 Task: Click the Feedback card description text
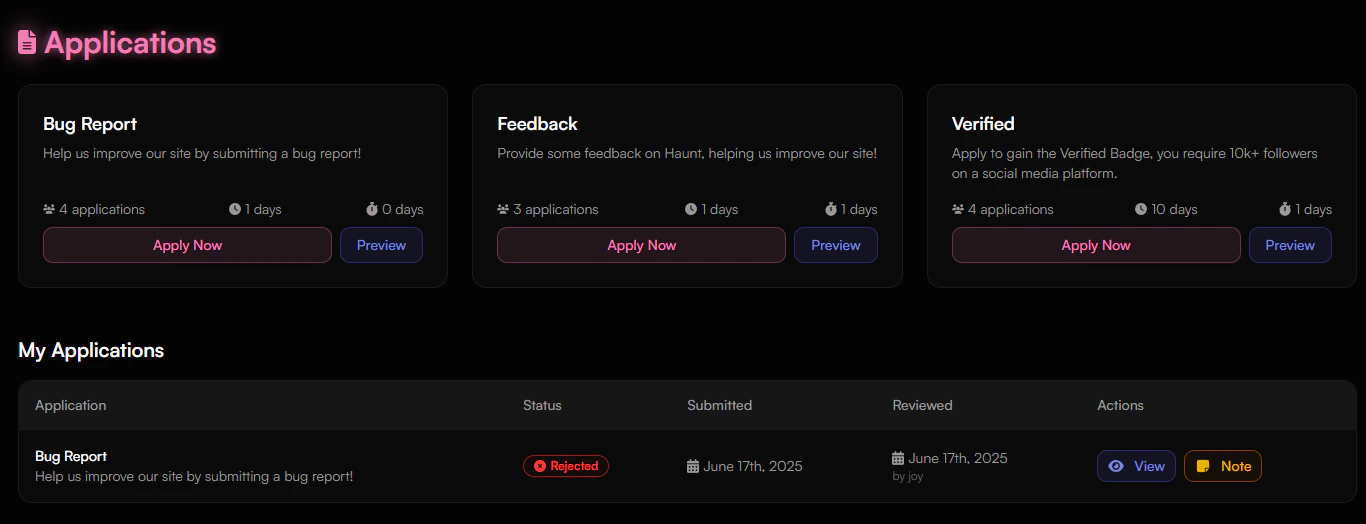tap(687, 154)
